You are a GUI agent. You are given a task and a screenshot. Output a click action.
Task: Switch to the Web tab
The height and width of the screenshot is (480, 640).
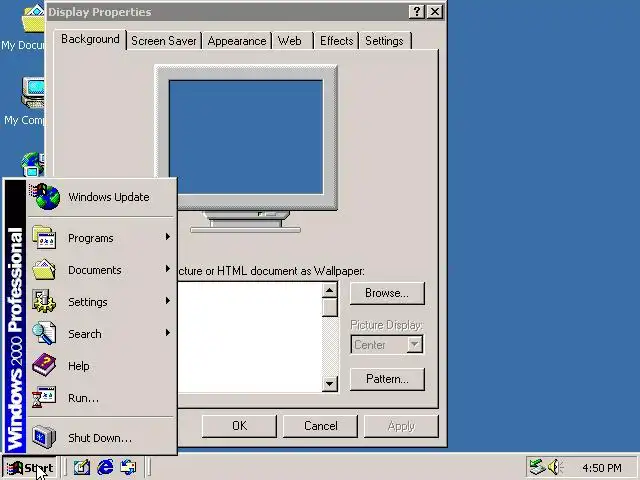pos(290,41)
